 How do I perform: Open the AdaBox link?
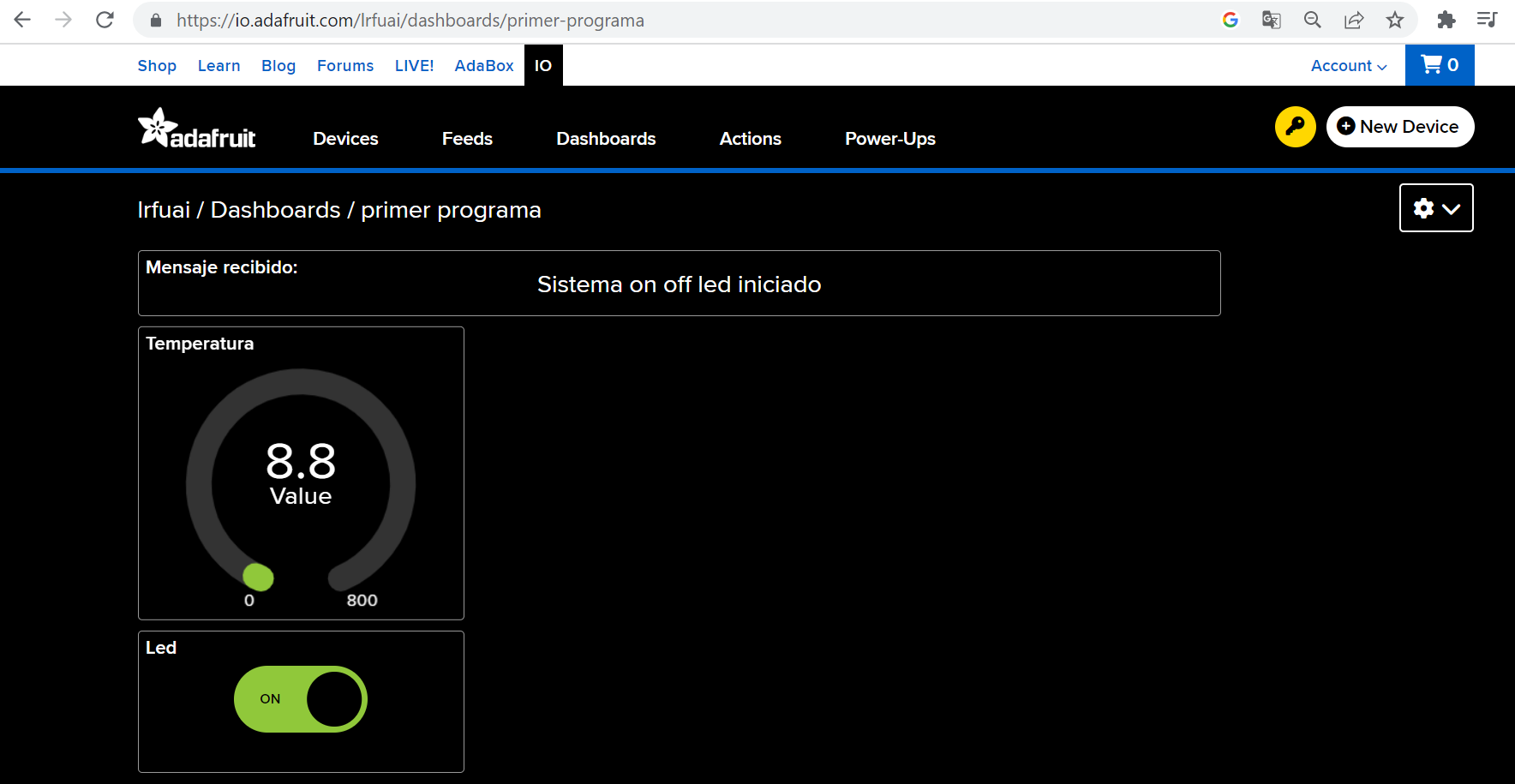coord(484,66)
